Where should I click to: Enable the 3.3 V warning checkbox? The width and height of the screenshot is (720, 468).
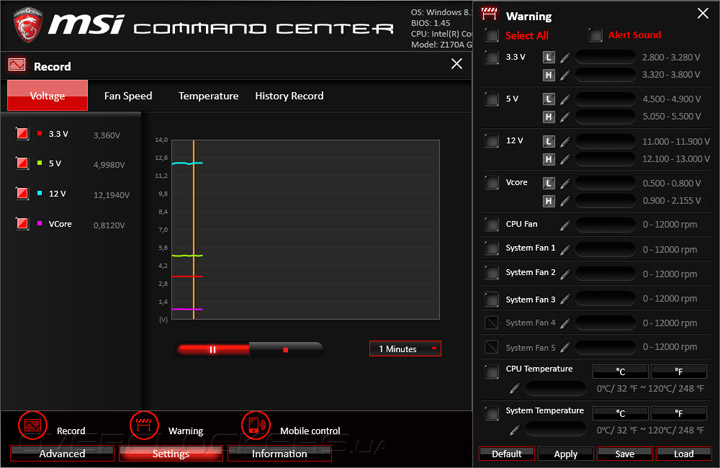(492, 58)
